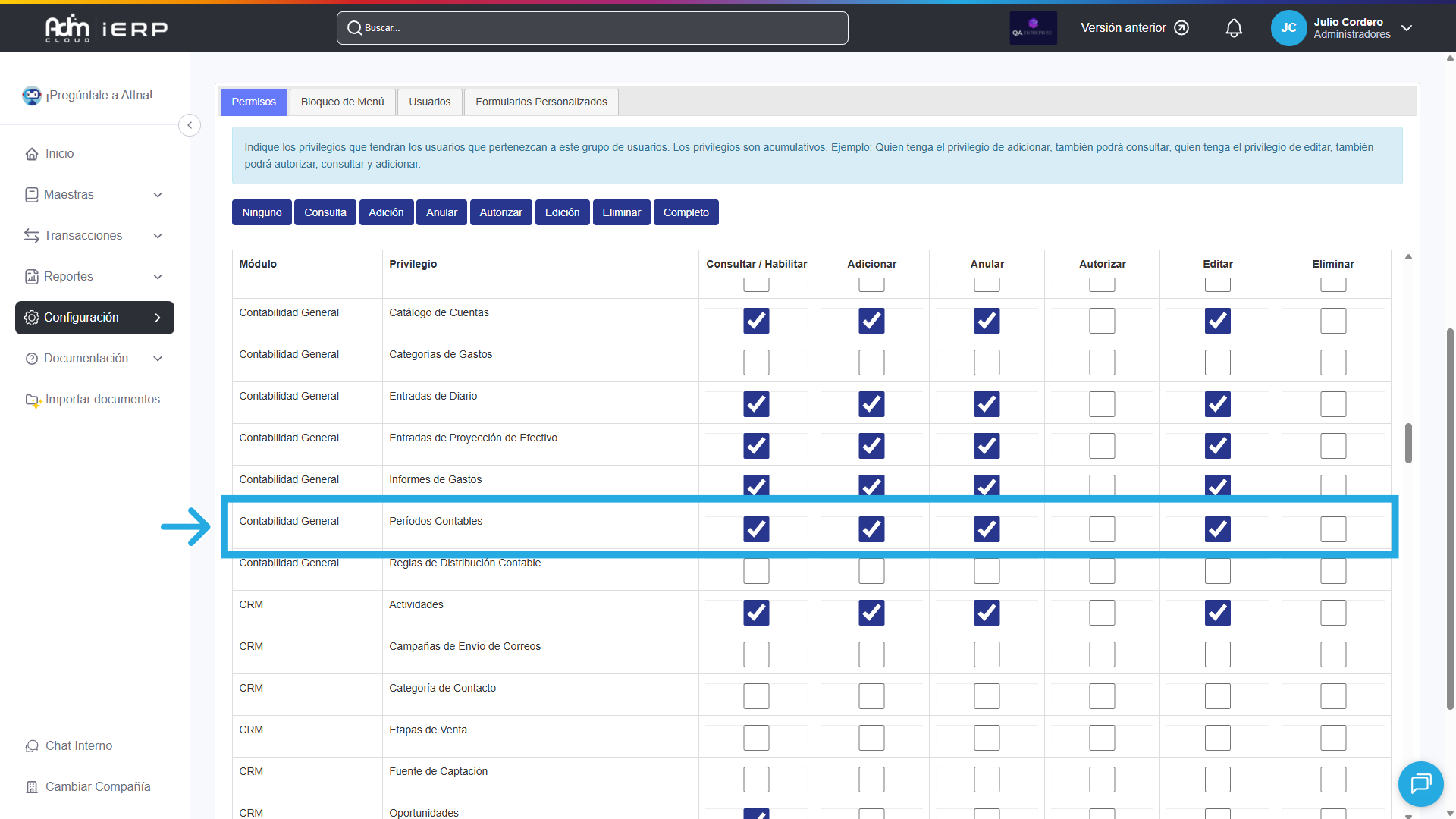Screen dimensions: 1456x819
Task: Uncheck Editar for Catálogo de Cuentas
Action: coord(1217,321)
